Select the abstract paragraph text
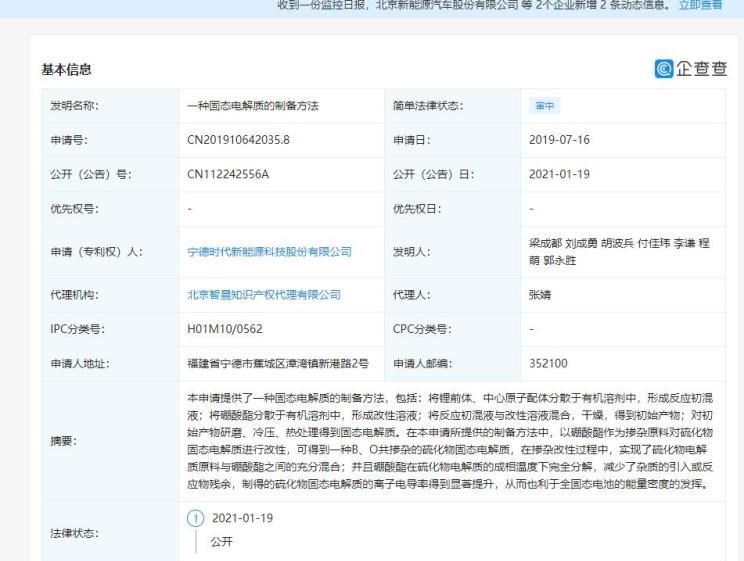 point(450,441)
